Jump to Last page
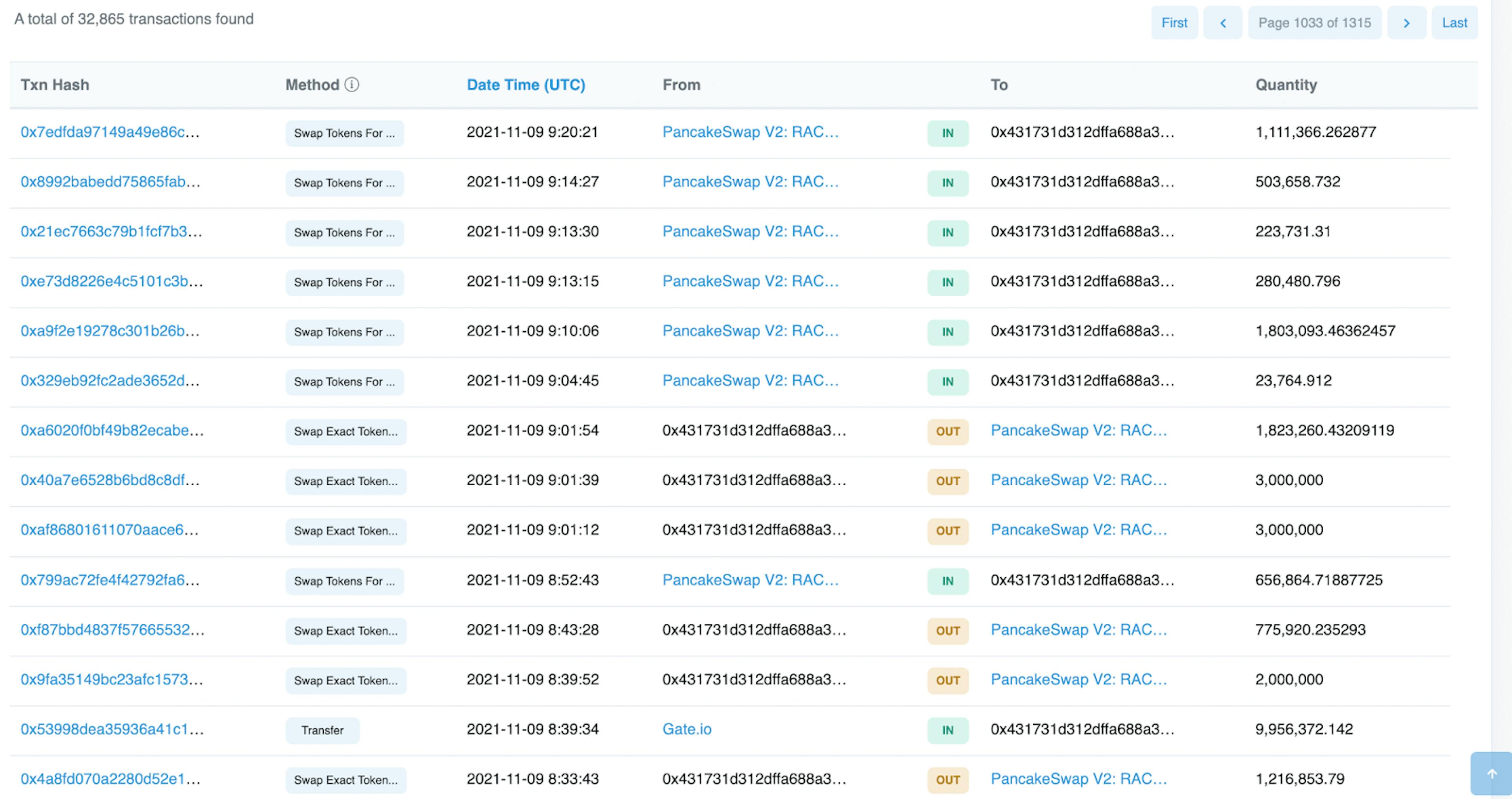Viewport: 1512px width, 799px height. [1455, 23]
